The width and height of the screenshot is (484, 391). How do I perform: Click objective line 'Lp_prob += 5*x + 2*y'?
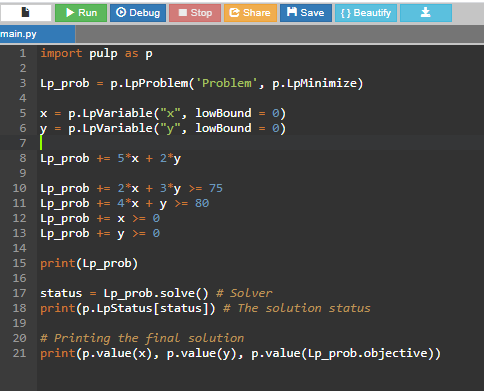pos(111,159)
